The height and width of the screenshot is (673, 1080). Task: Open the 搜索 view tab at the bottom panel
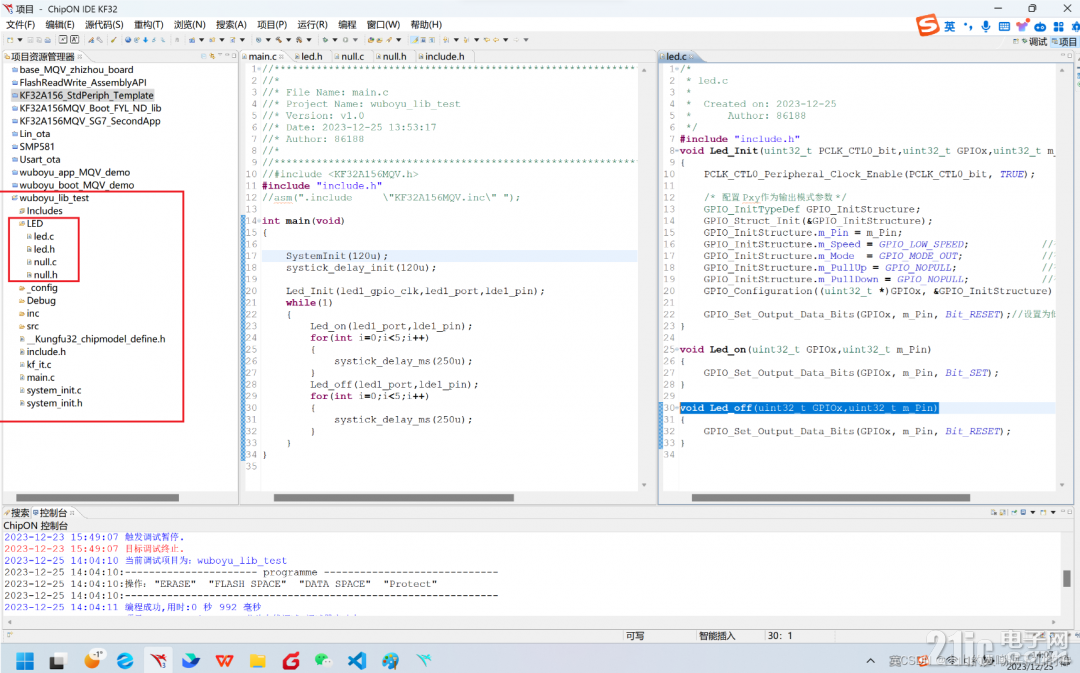point(17,512)
